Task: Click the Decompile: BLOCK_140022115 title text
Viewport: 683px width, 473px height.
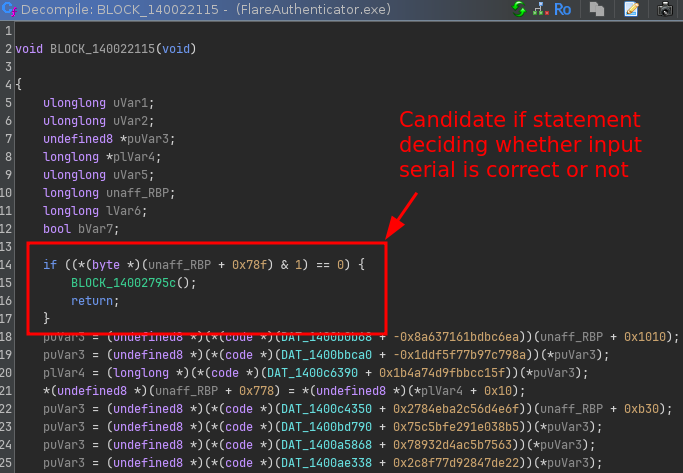Action: pyautogui.click(x=109, y=10)
